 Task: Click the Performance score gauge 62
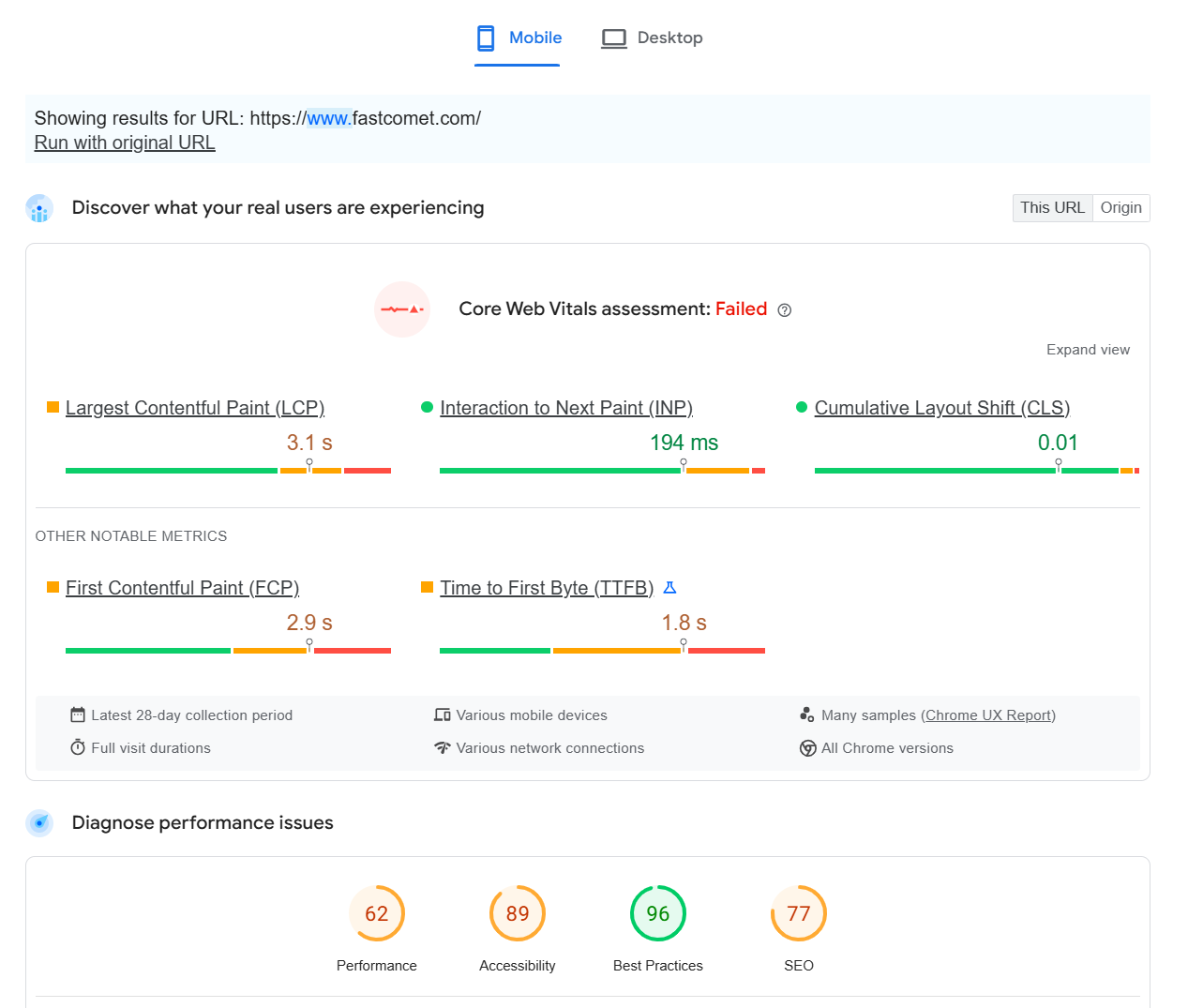377,913
